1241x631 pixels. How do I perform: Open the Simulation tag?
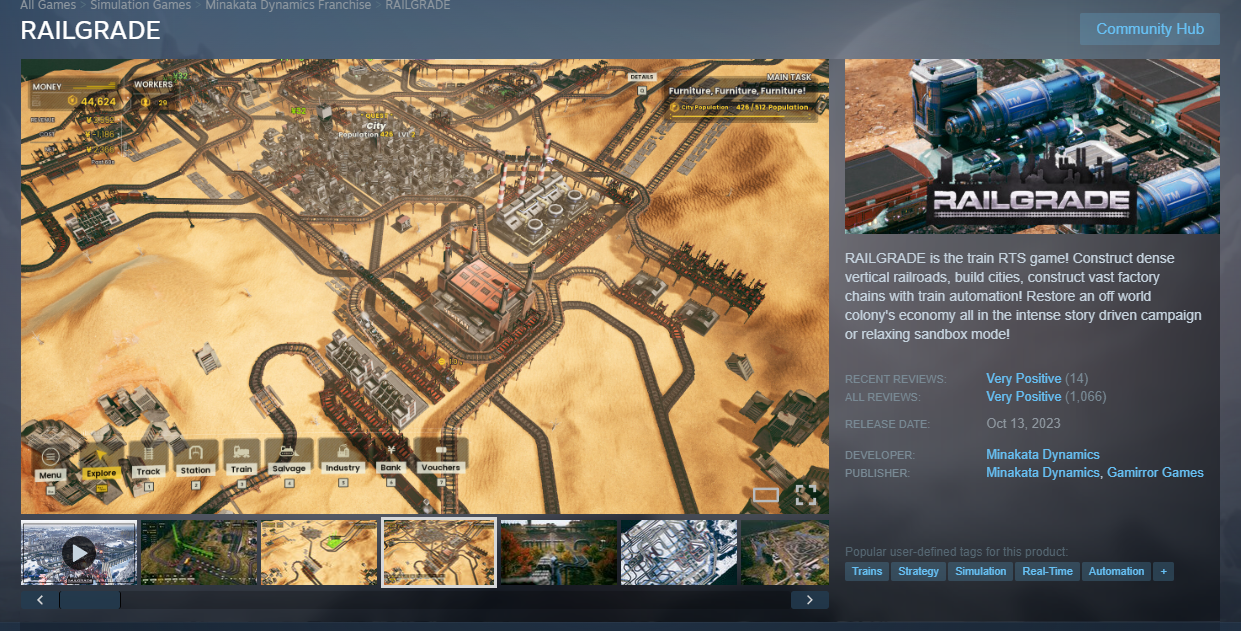[x=980, y=571]
